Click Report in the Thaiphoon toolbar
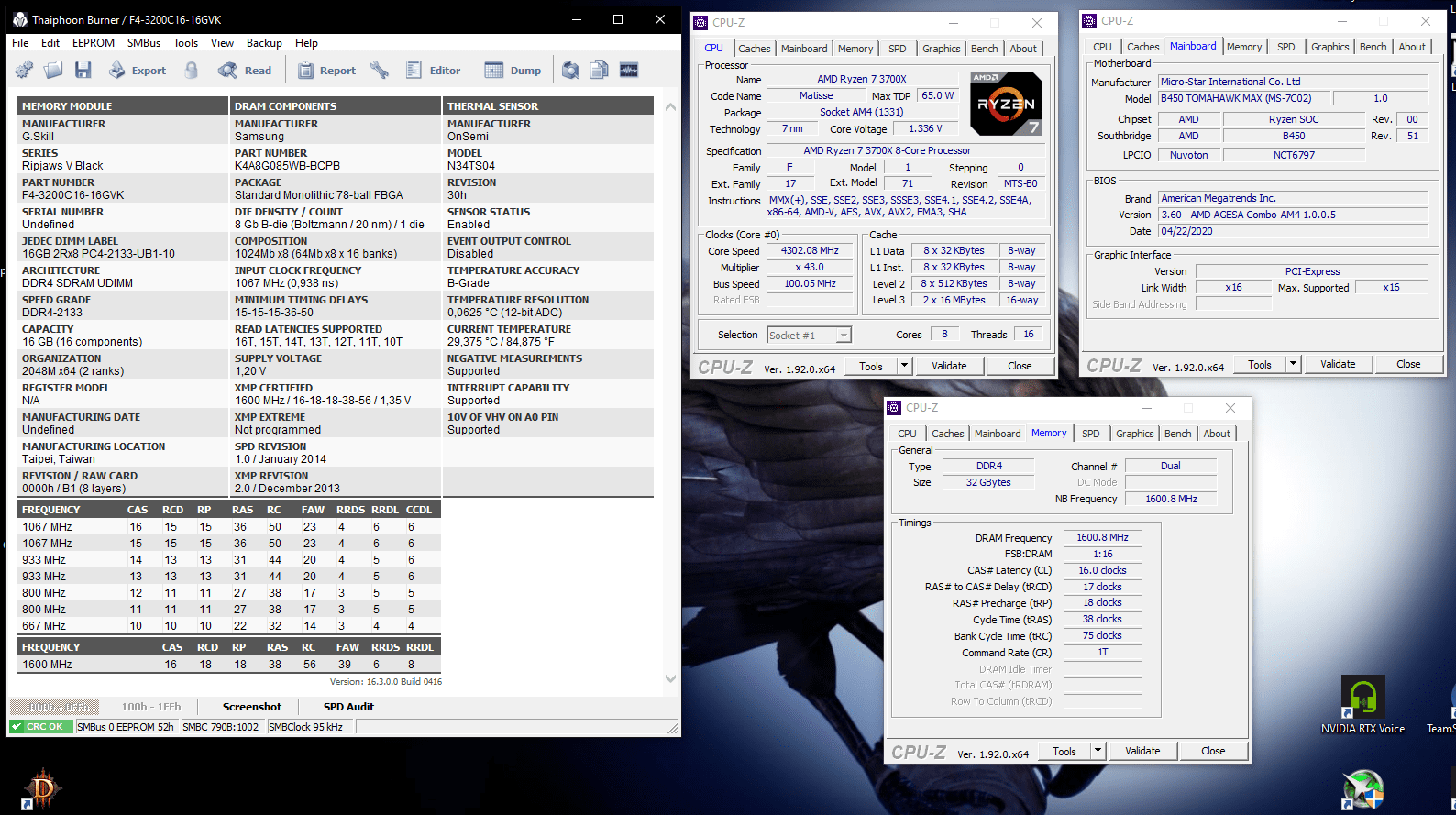The height and width of the screenshot is (815, 1456). tap(326, 71)
